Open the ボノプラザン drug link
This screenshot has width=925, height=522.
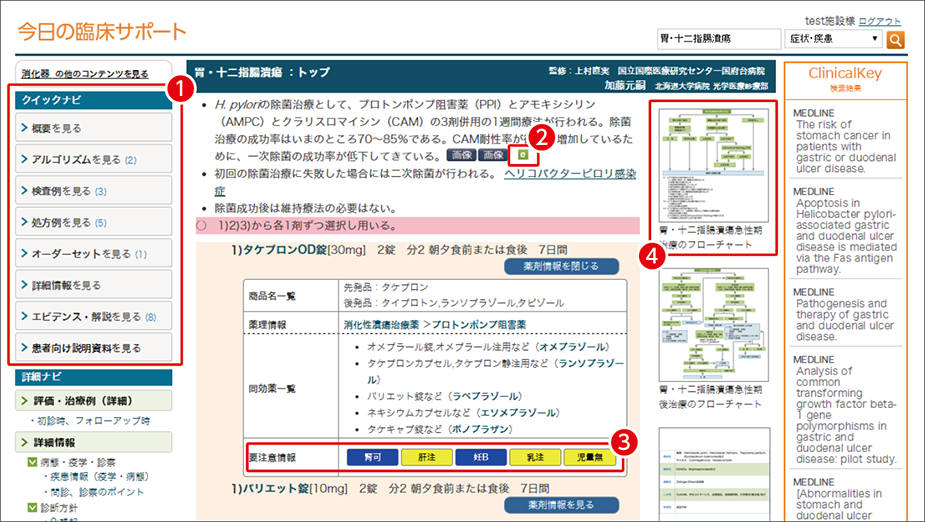480,429
